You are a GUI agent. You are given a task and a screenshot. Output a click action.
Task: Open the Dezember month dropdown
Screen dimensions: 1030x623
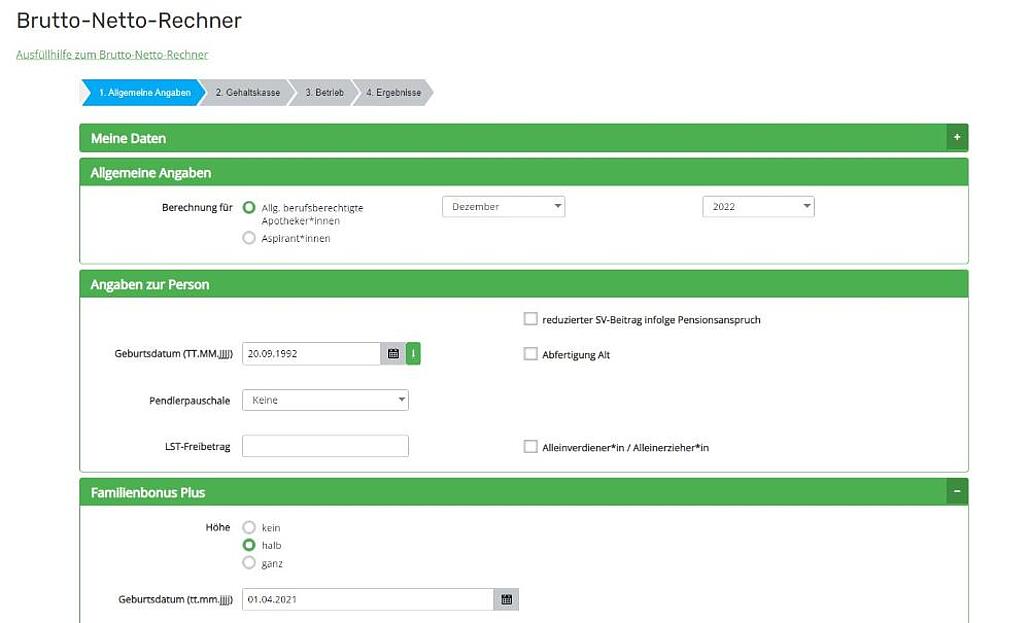pos(503,207)
